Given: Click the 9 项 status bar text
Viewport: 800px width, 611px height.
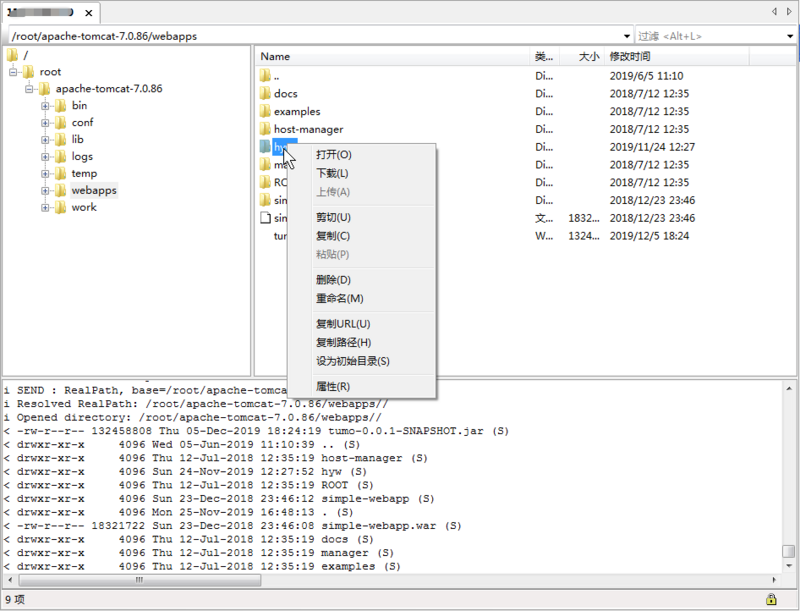Looking at the screenshot, I should pos(15,599).
